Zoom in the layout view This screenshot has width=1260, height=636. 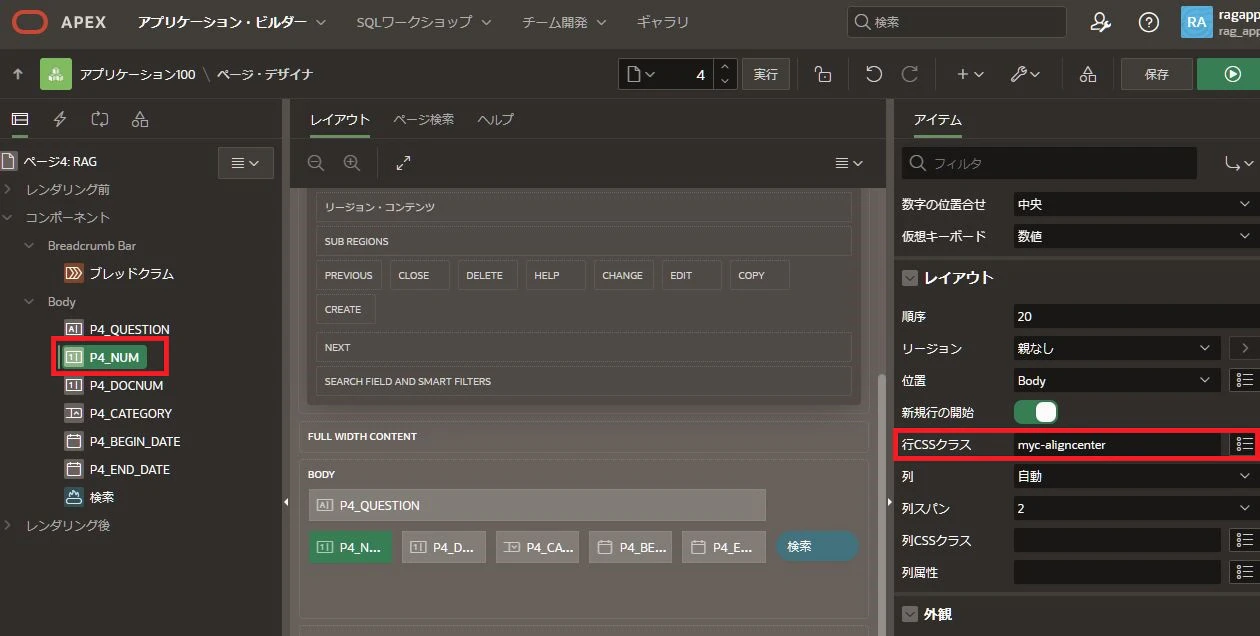[x=352, y=163]
